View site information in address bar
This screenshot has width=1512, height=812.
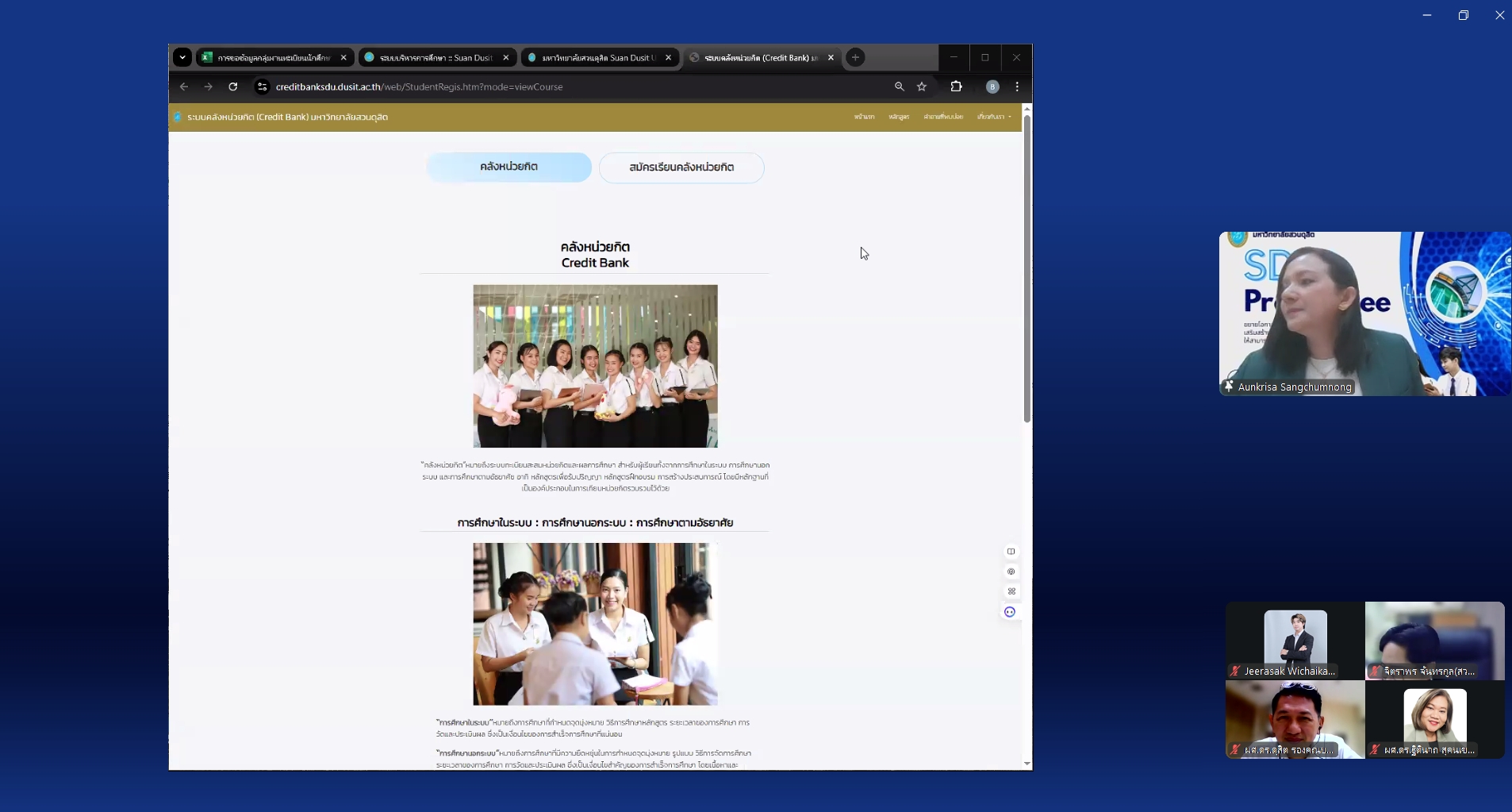pyautogui.click(x=262, y=87)
